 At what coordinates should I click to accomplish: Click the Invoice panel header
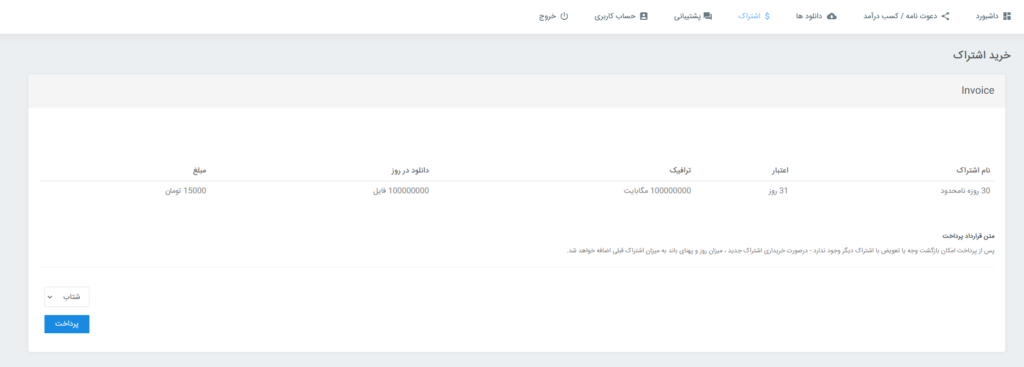tap(517, 91)
